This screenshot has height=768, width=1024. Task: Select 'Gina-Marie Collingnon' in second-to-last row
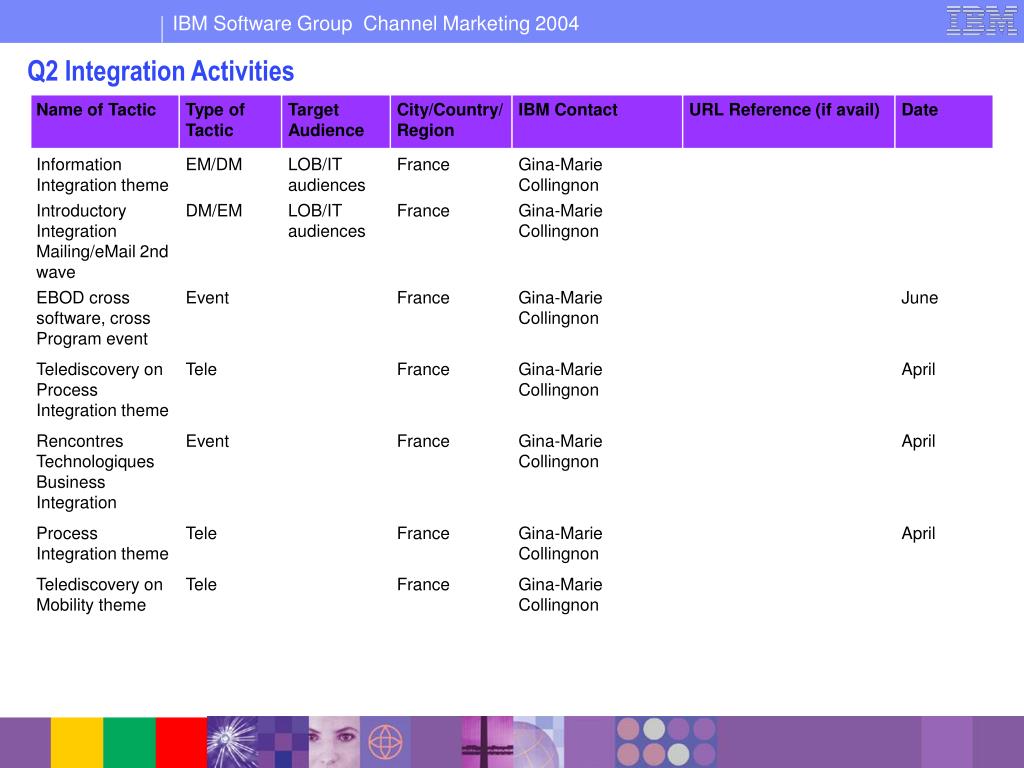[560, 544]
